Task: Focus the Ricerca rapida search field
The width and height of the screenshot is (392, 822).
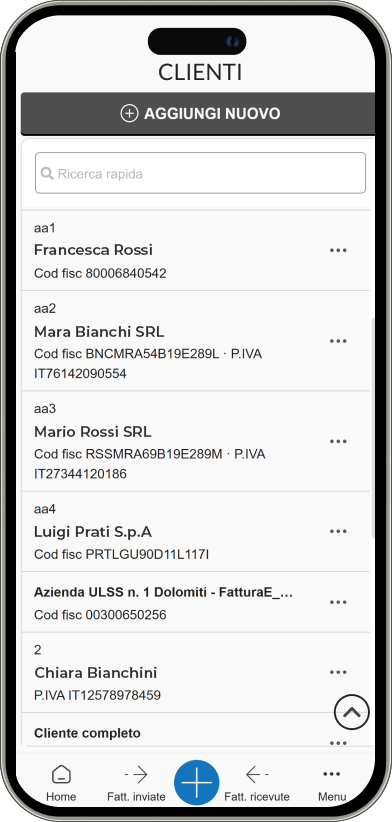Action: 200,173
